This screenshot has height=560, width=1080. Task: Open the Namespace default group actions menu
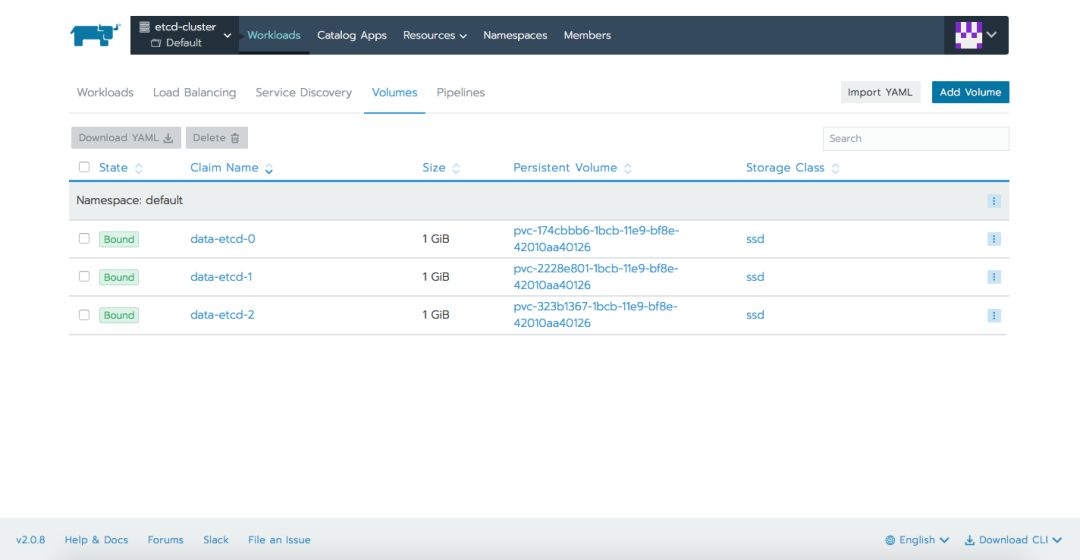click(x=993, y=201)
